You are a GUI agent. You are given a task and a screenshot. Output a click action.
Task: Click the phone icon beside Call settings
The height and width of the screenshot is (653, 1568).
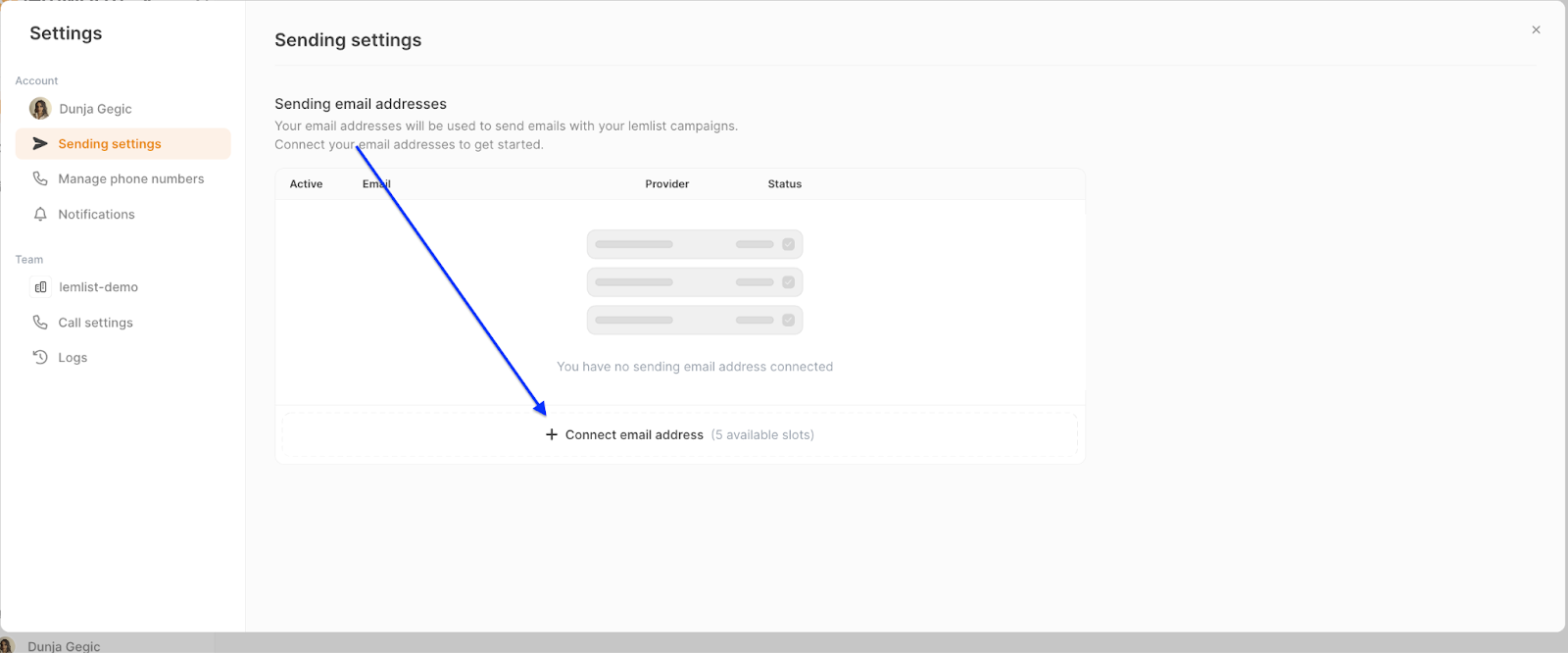coord(40,323)
